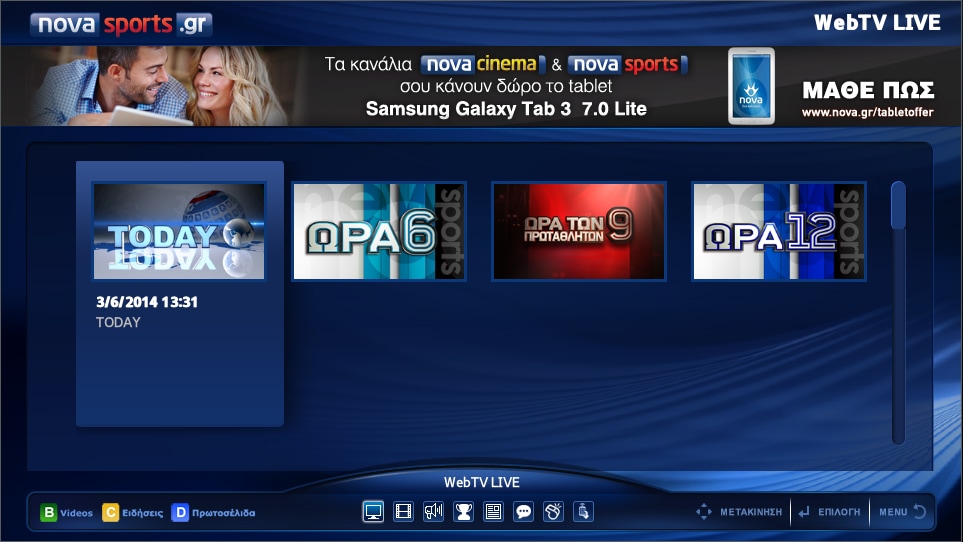Click the '3/6/2014 13:31' date text
The image size is (963, 542).
(x=147, y=301)
